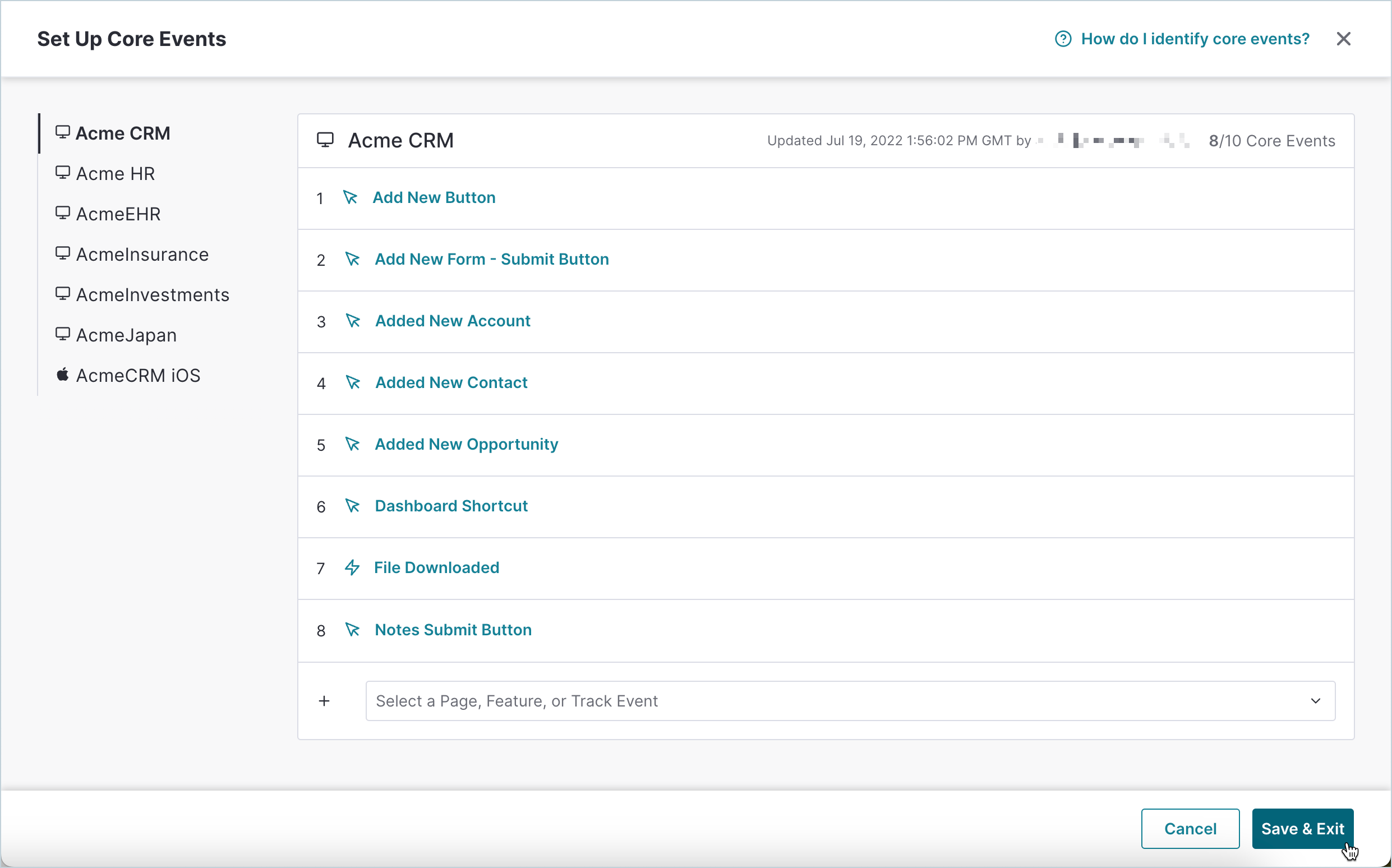Image resolution: width=1392 pixels, height=868 pixels.
Task: Open the Added New Opportunity event
Action: click(x=466, y=444)
